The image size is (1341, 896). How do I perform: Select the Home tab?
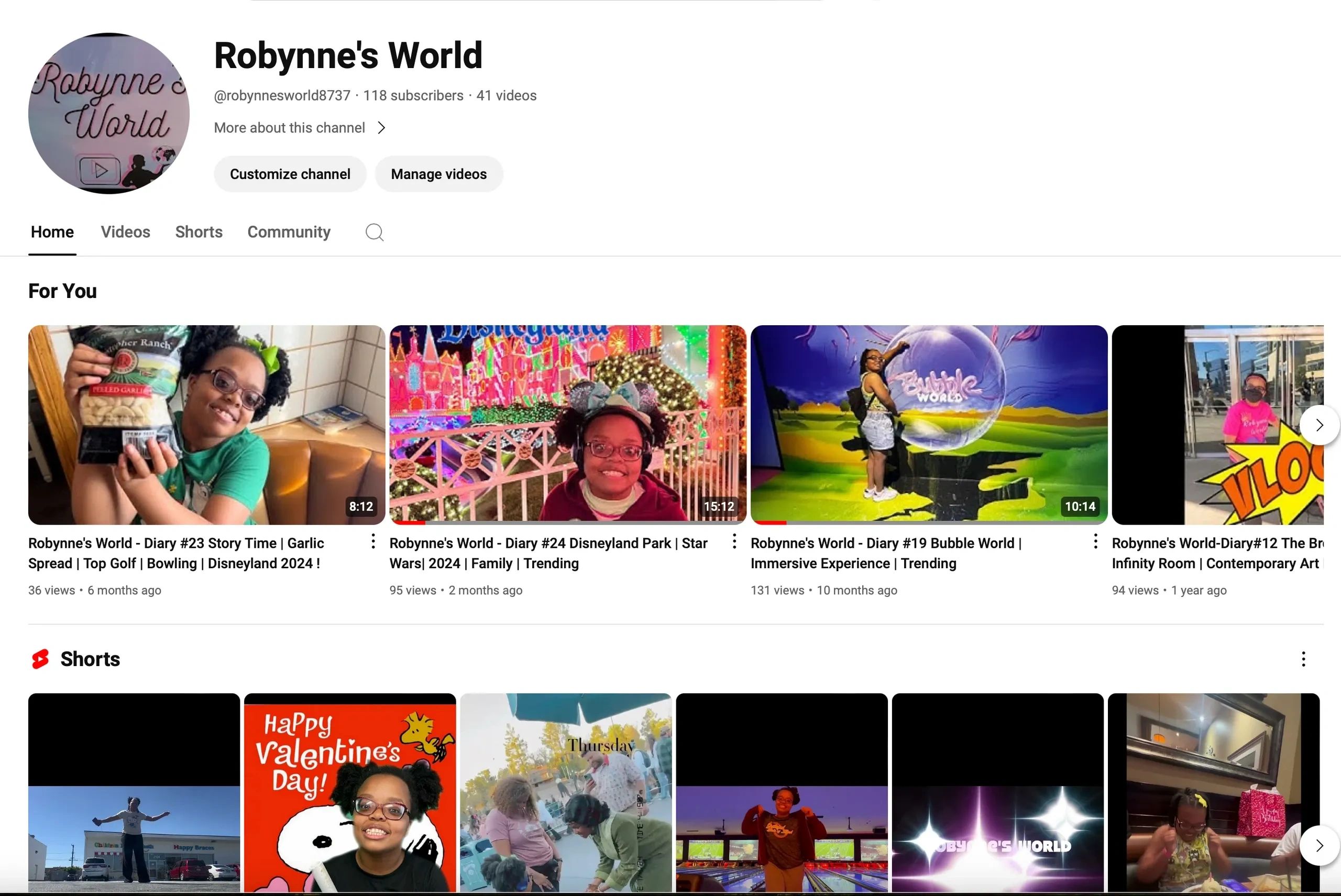click(x=52, y=232)
